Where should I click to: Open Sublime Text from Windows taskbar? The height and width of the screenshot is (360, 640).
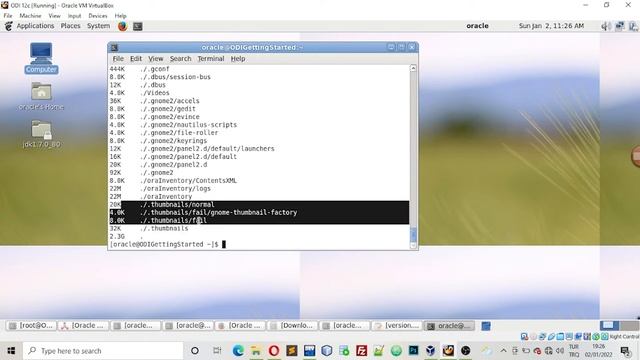[291, 351]
